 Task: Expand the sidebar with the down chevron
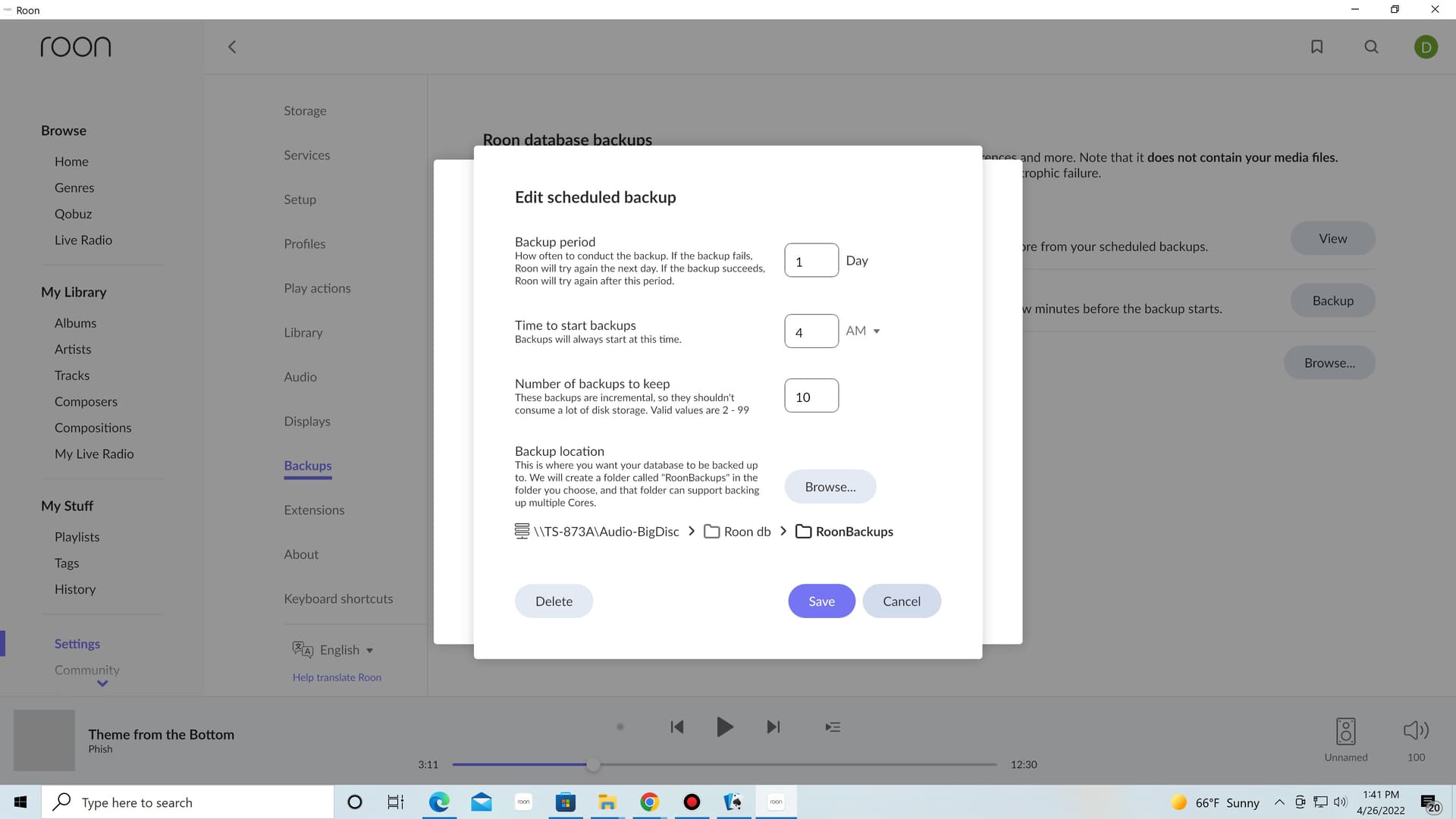(x=102, y=683)
